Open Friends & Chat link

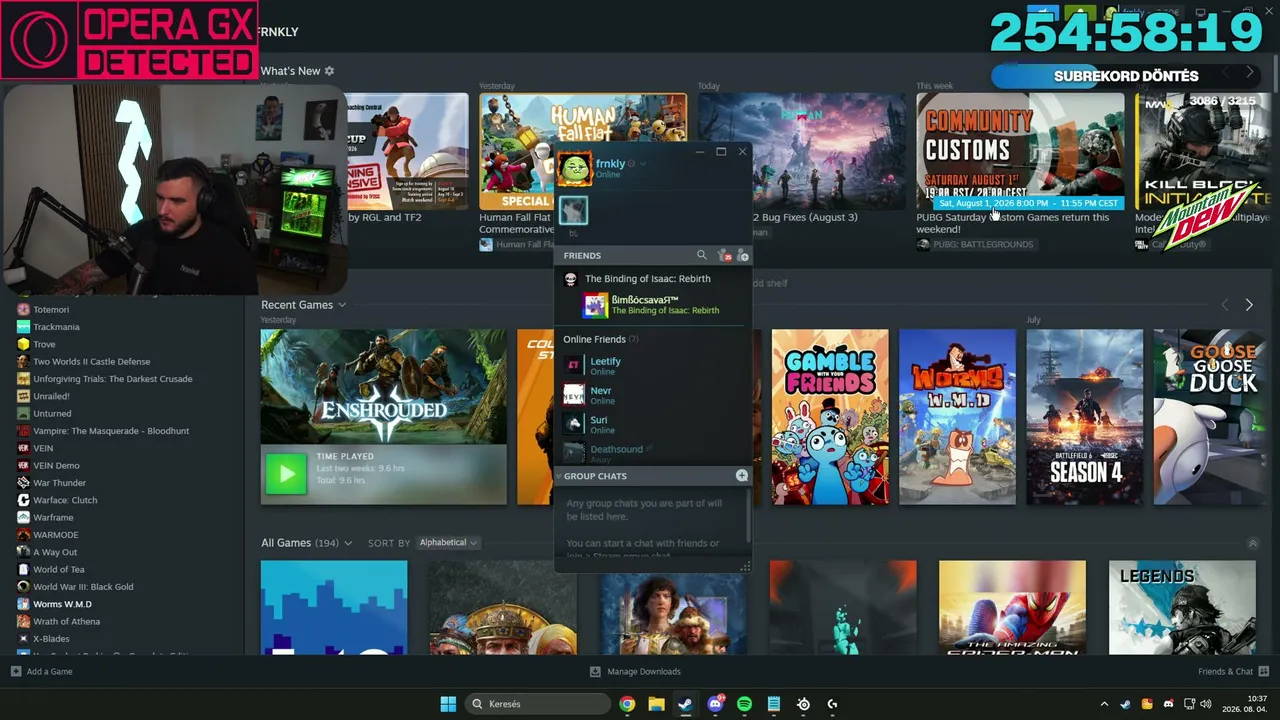[x=1225, y=672]
